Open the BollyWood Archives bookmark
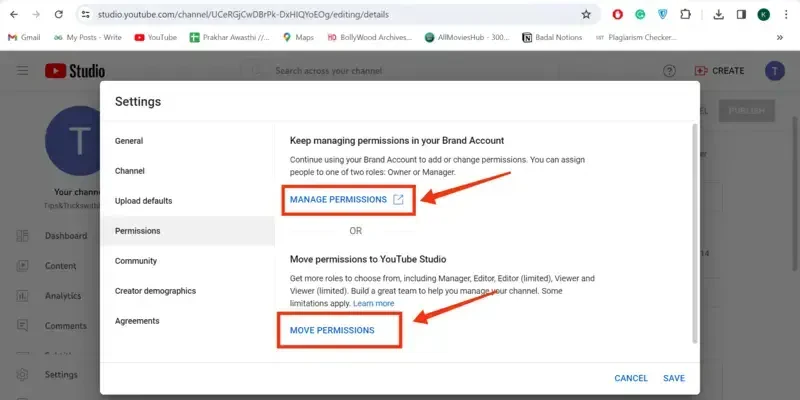This screenshot has width=800, height=400. pyautogui.click(x=369, y=37)
